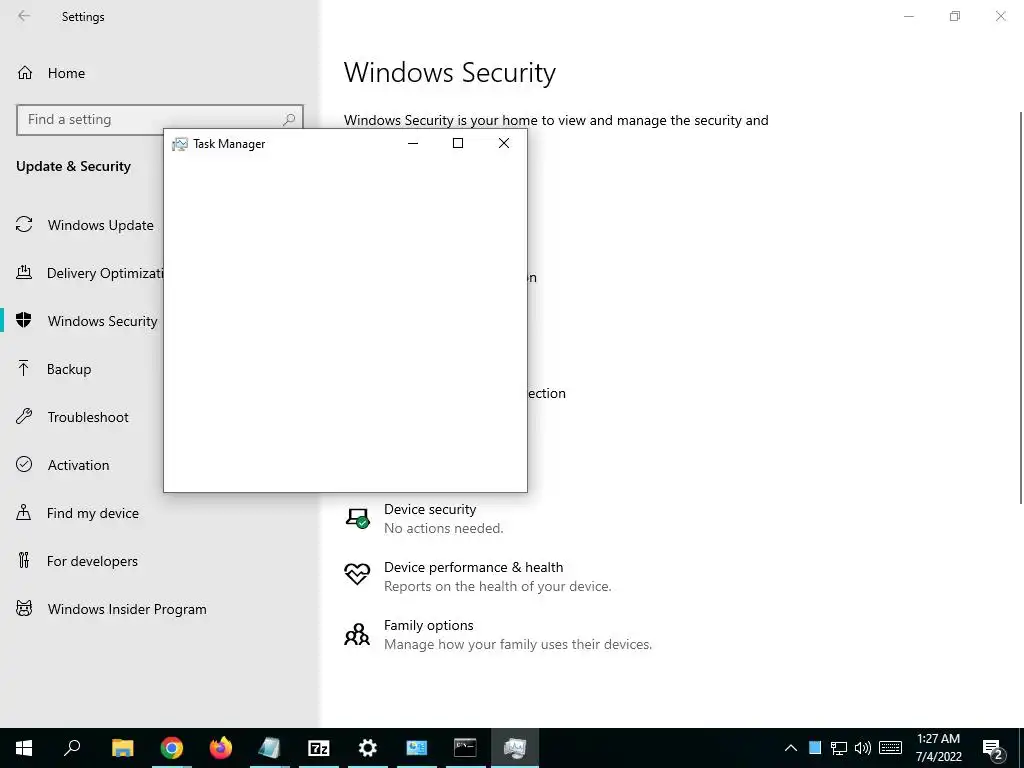Click the Windows Security shield icon
The image size is (1024, 768).
pyautogui.click(x=24, y=320)
